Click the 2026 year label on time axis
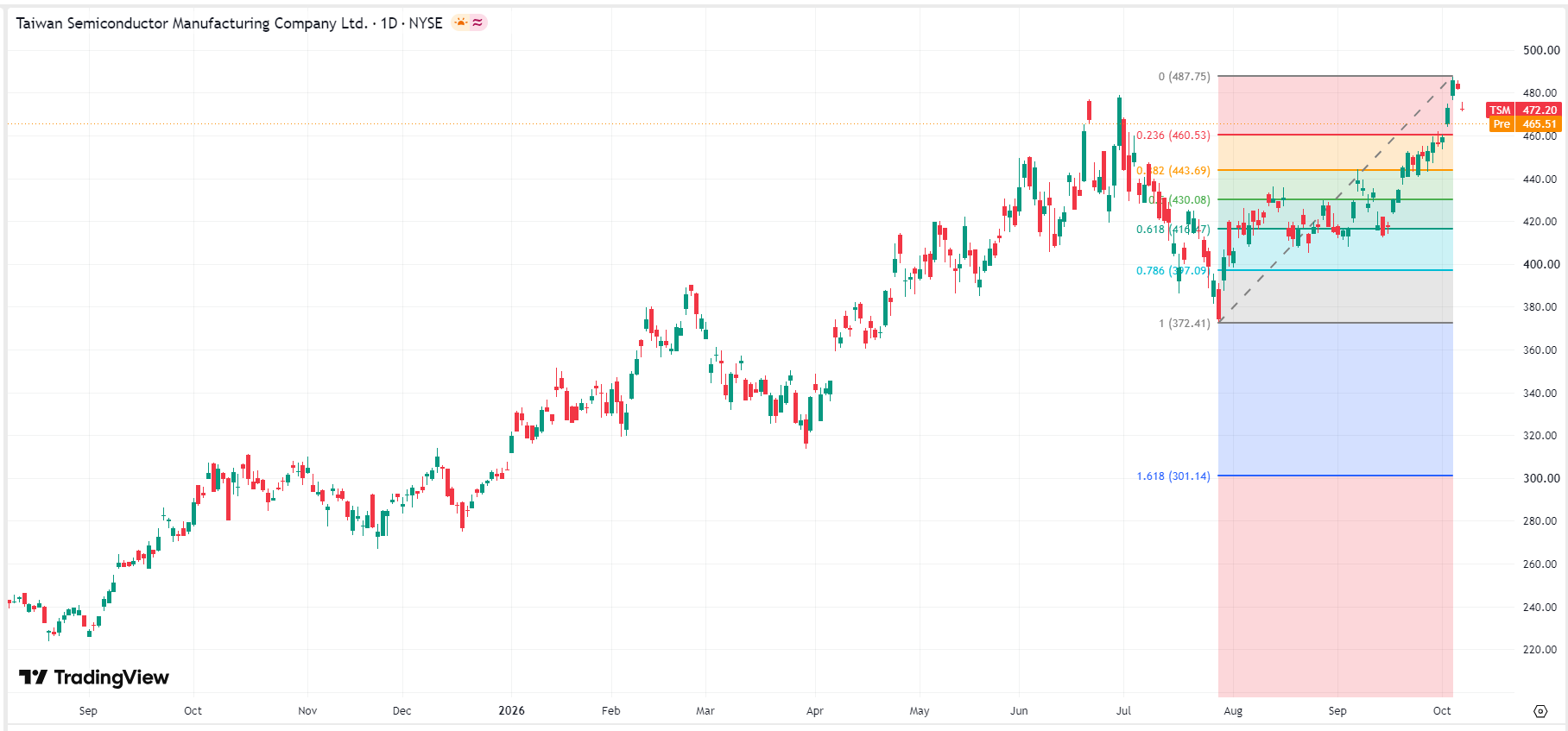Screen dimensions: 1568x731 point(511,710)
